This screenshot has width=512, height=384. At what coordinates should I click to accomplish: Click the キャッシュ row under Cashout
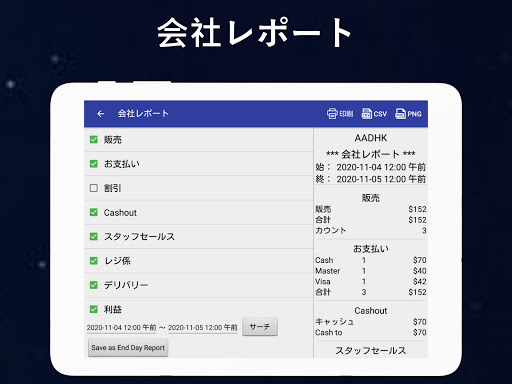(371, 322)
